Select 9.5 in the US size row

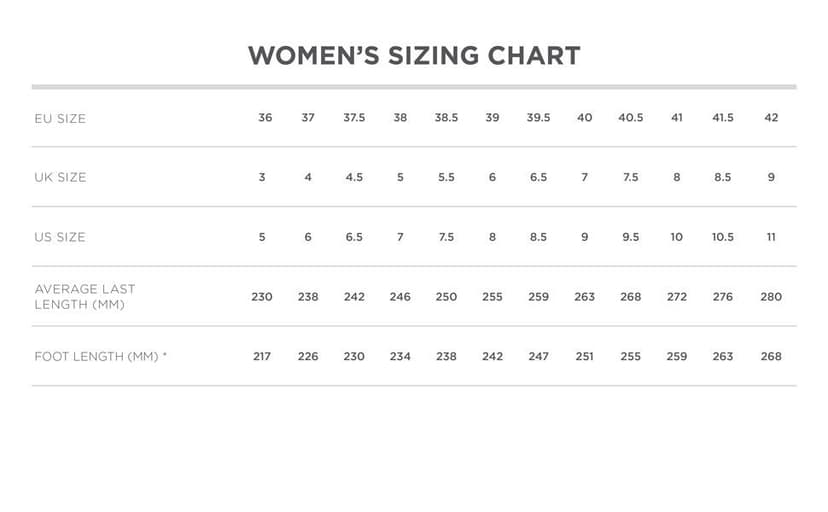click(x=630, y=237)
